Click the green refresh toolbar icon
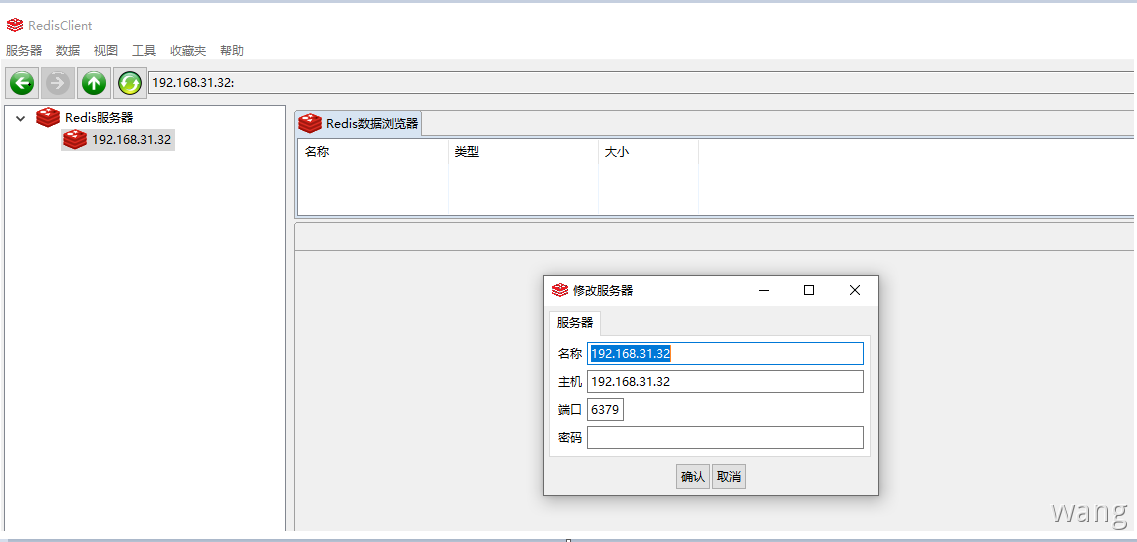 tap(129, 83)
